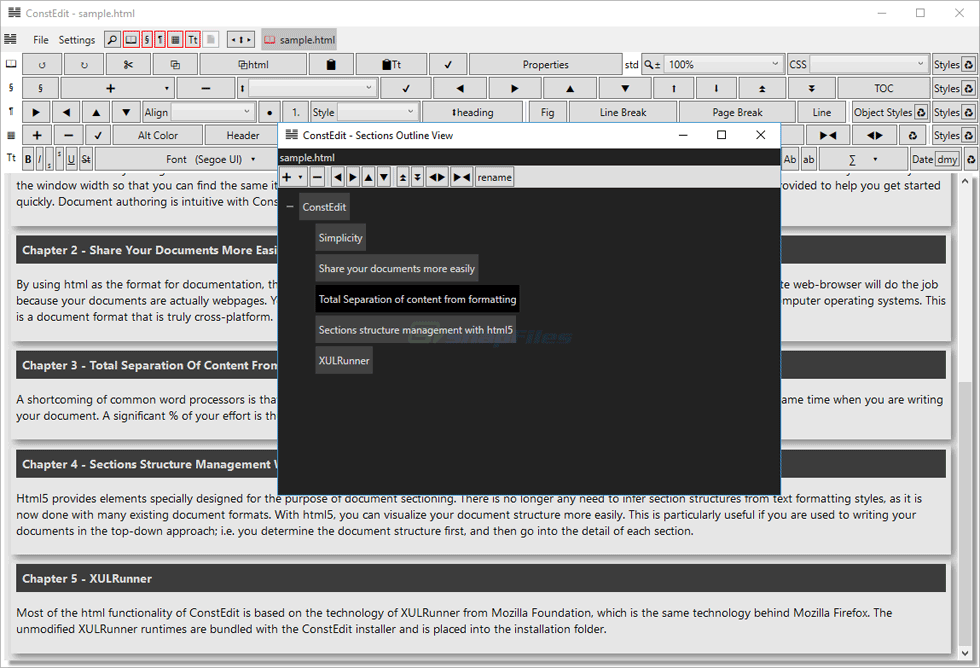Click the remove section minus icon in Outline View
Viewport: 980px width, 668px height.
click(317, 177)
